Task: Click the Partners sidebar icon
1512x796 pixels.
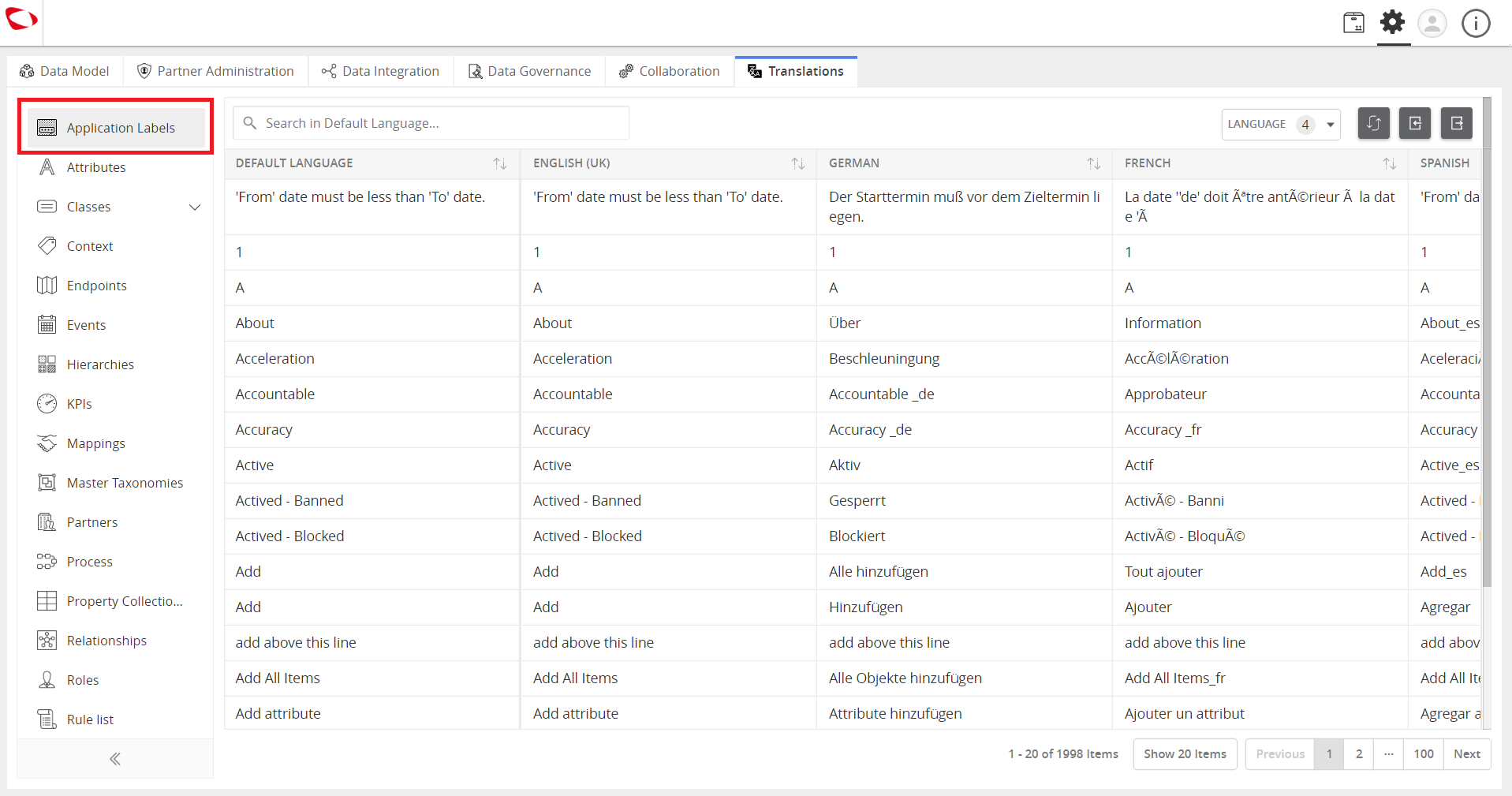Action: pyautogui.click(x=47, y=522)
